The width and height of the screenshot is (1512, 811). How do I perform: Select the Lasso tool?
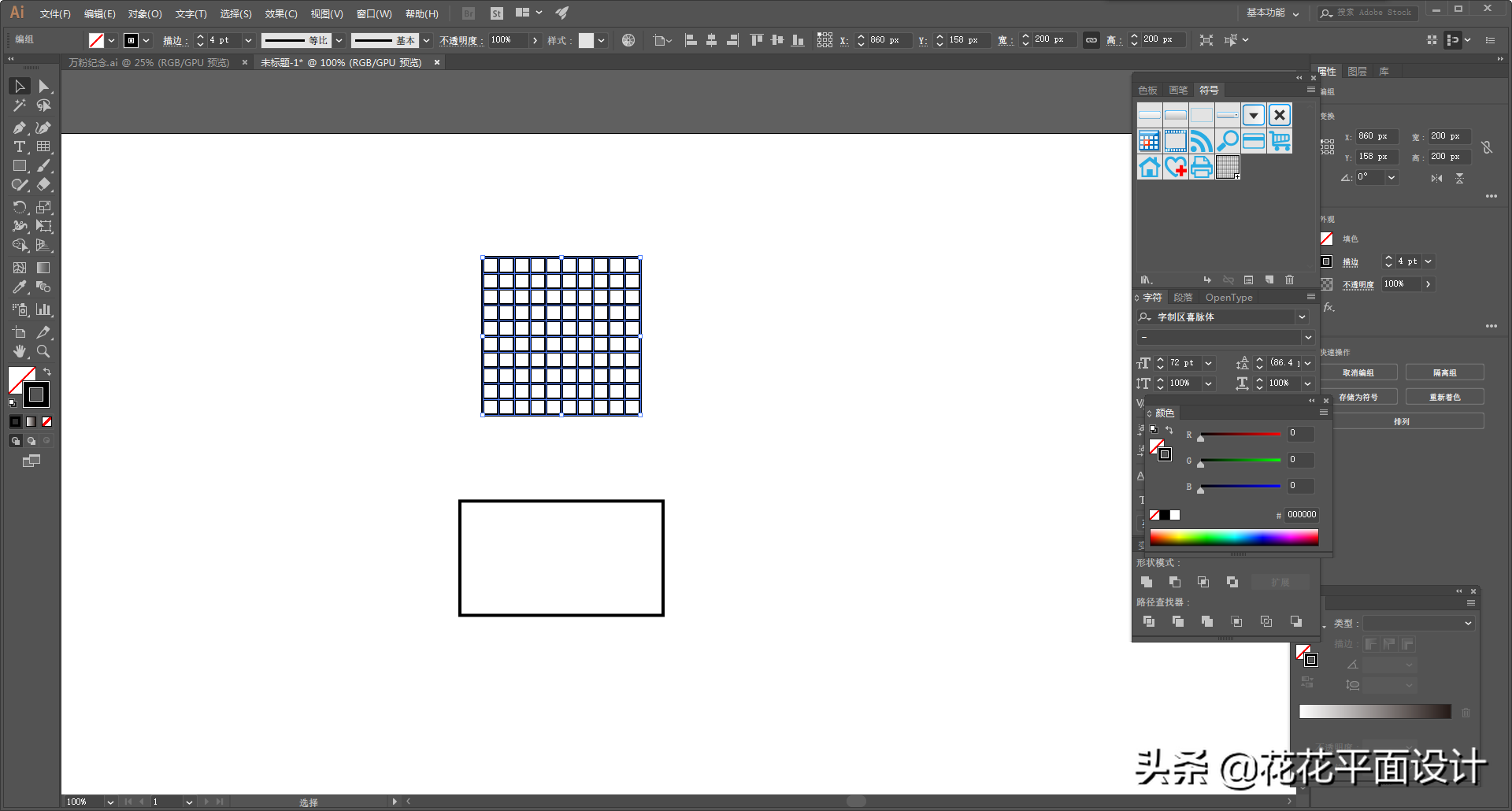click(x=44, y=106)
